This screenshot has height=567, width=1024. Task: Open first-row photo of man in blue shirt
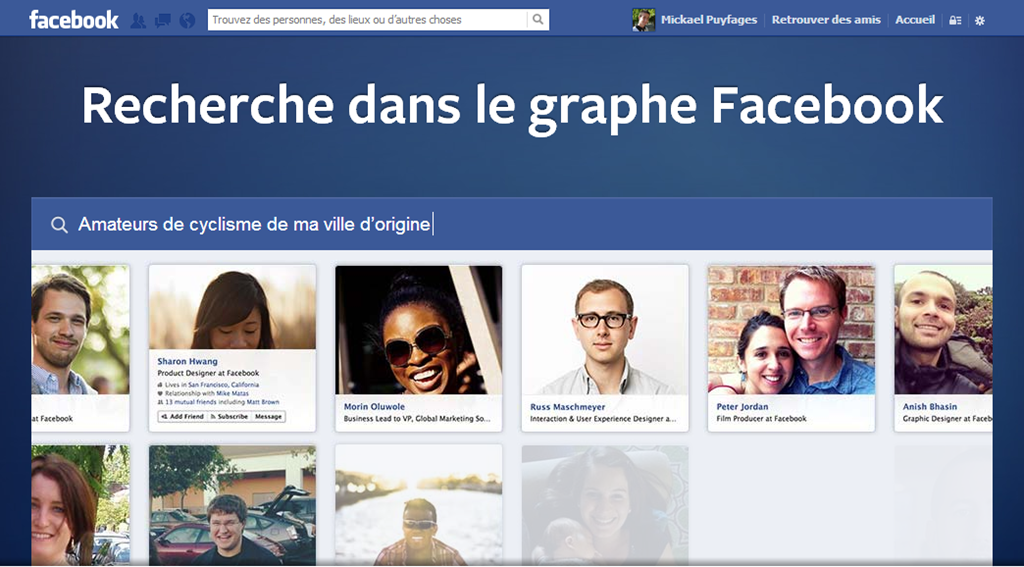click(80, 330)
